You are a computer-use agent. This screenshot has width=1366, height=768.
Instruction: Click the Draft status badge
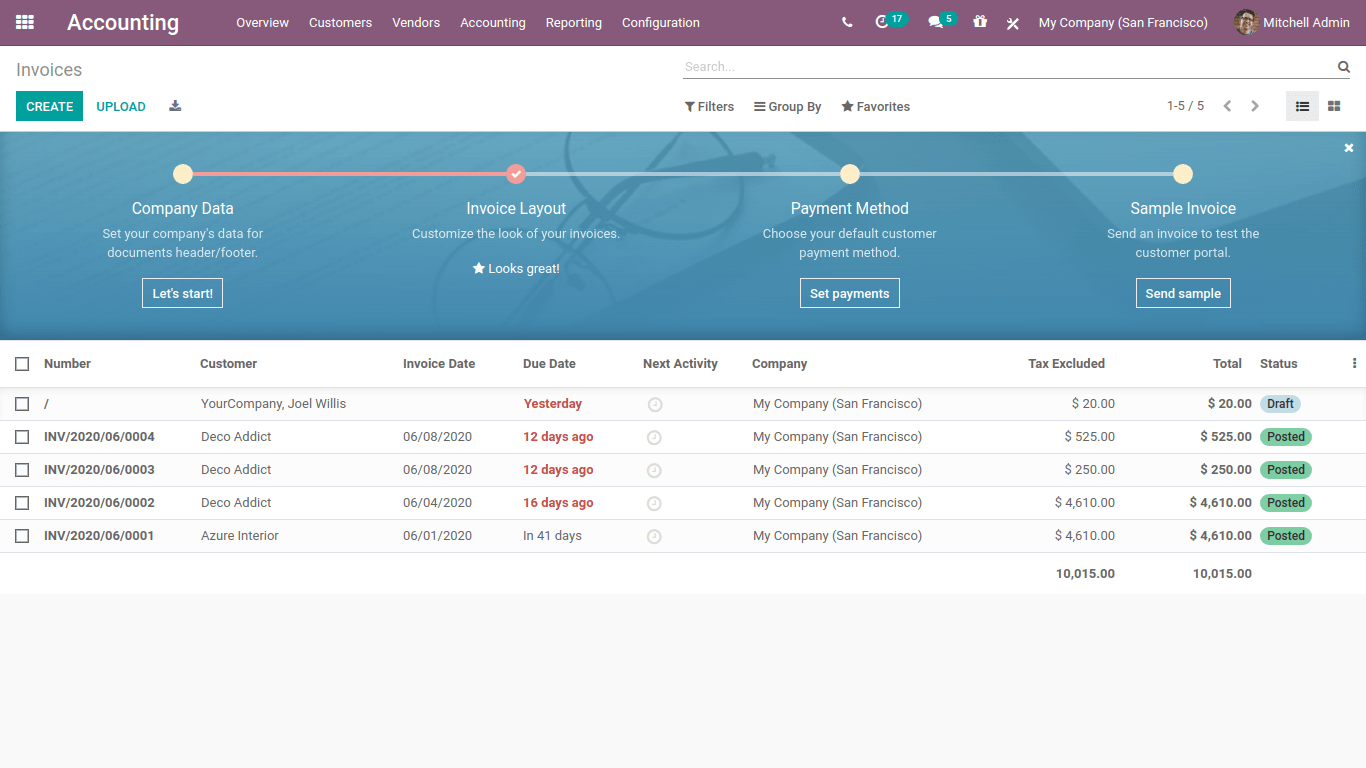(x=1280, y=404)
